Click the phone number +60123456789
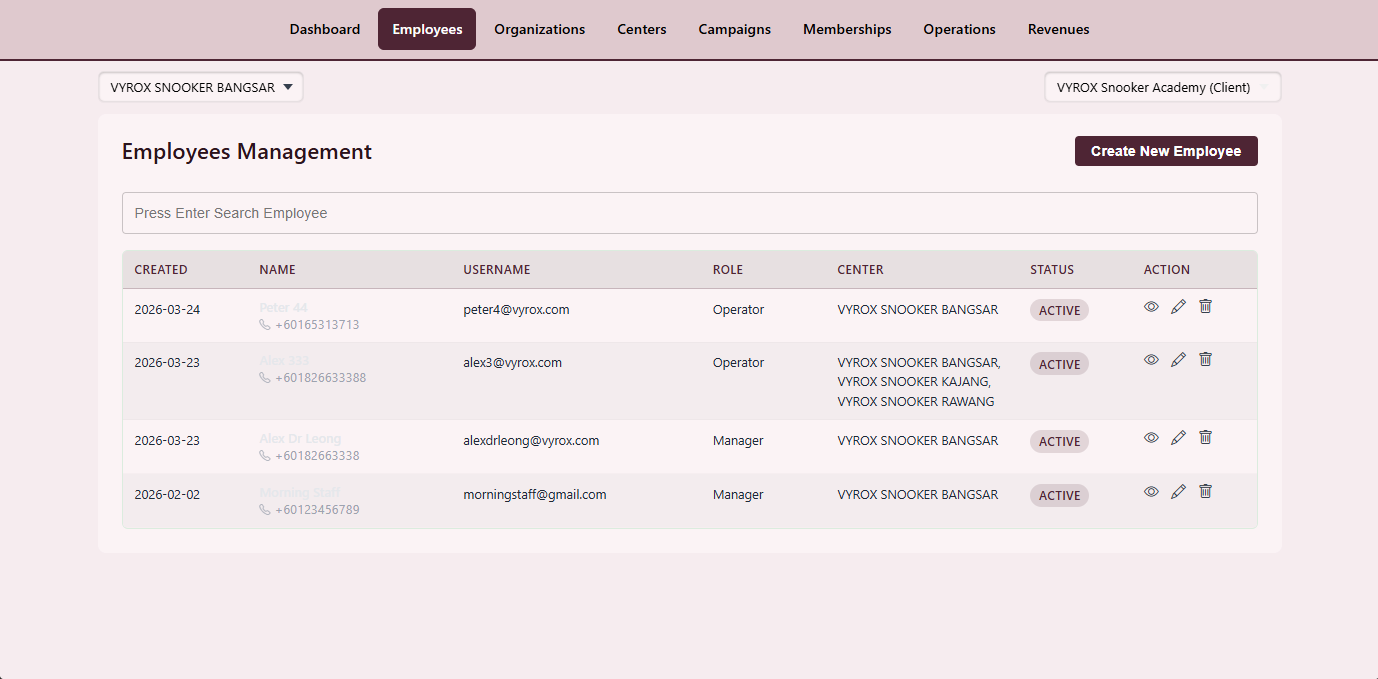1378x679 pixels. click(x=317, y=510)
